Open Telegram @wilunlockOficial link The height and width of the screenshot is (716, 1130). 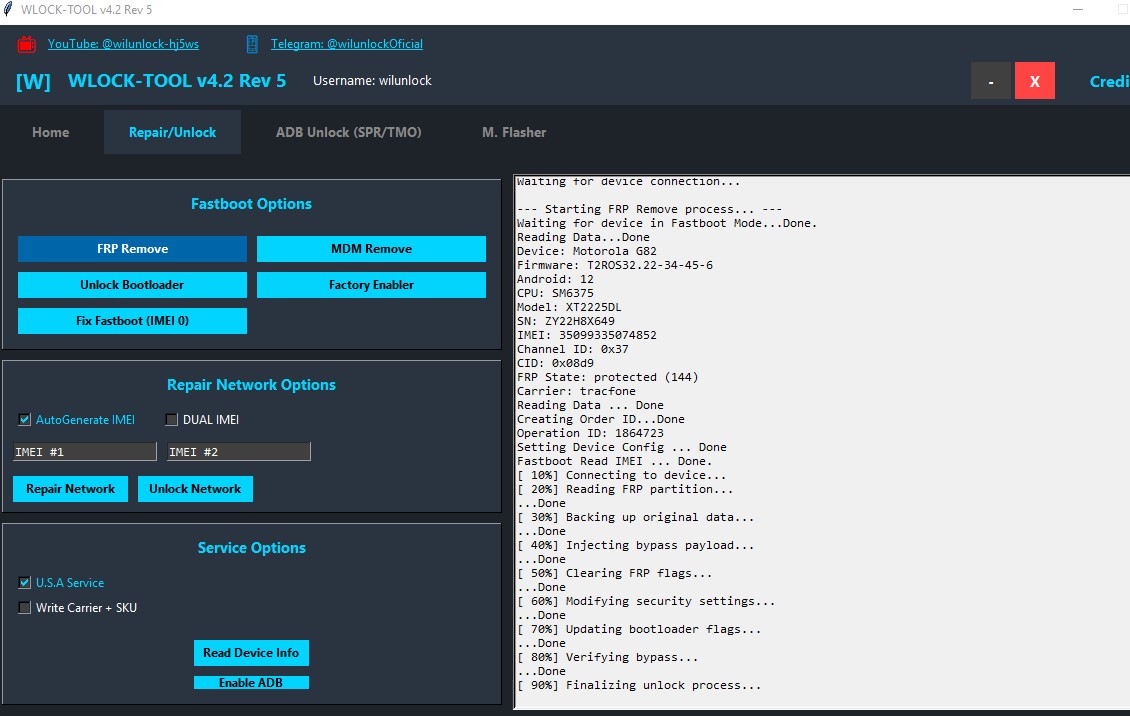click(x=347, y=44)
